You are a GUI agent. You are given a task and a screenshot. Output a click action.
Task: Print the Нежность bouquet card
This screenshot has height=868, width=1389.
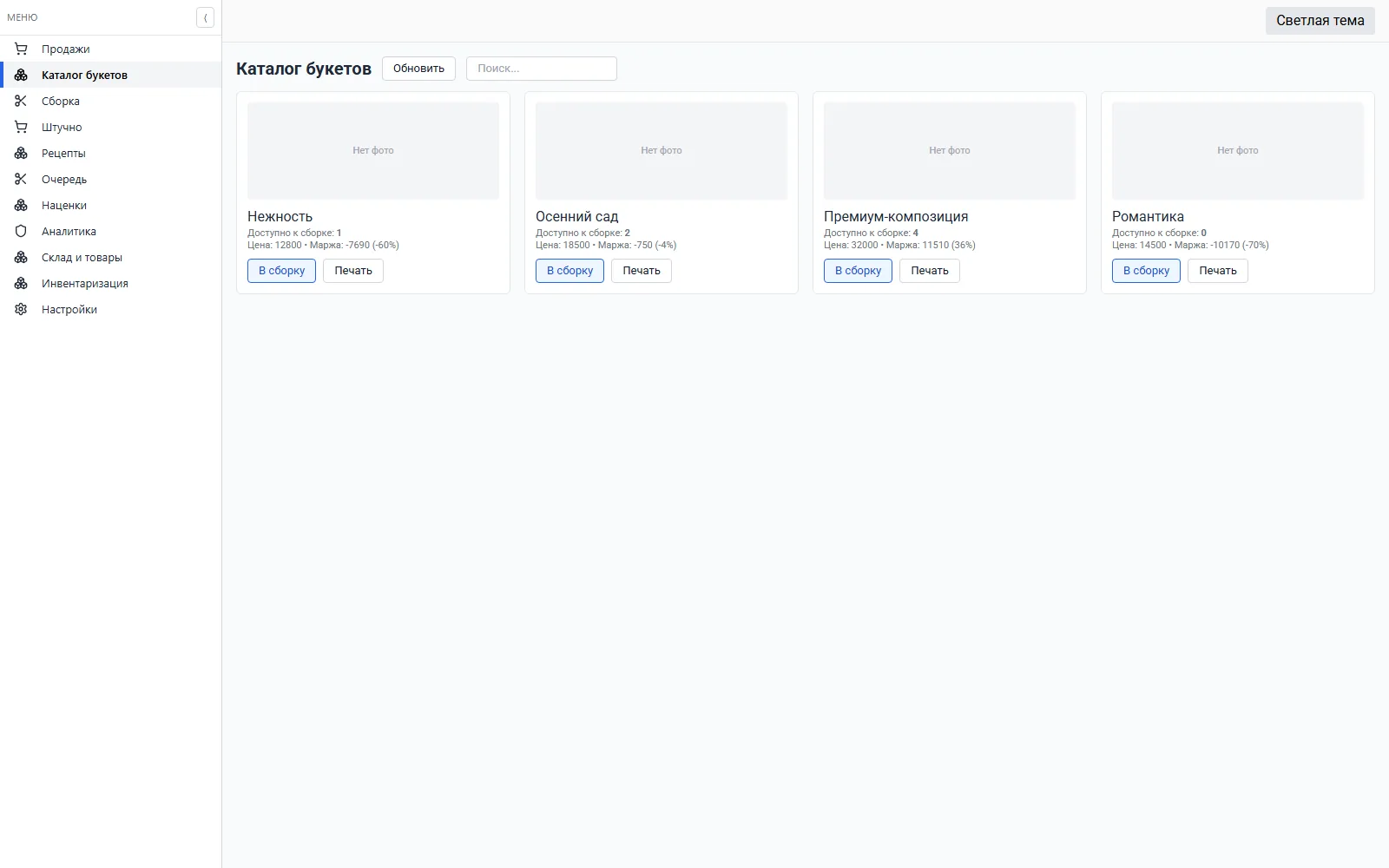coord(353,271)
